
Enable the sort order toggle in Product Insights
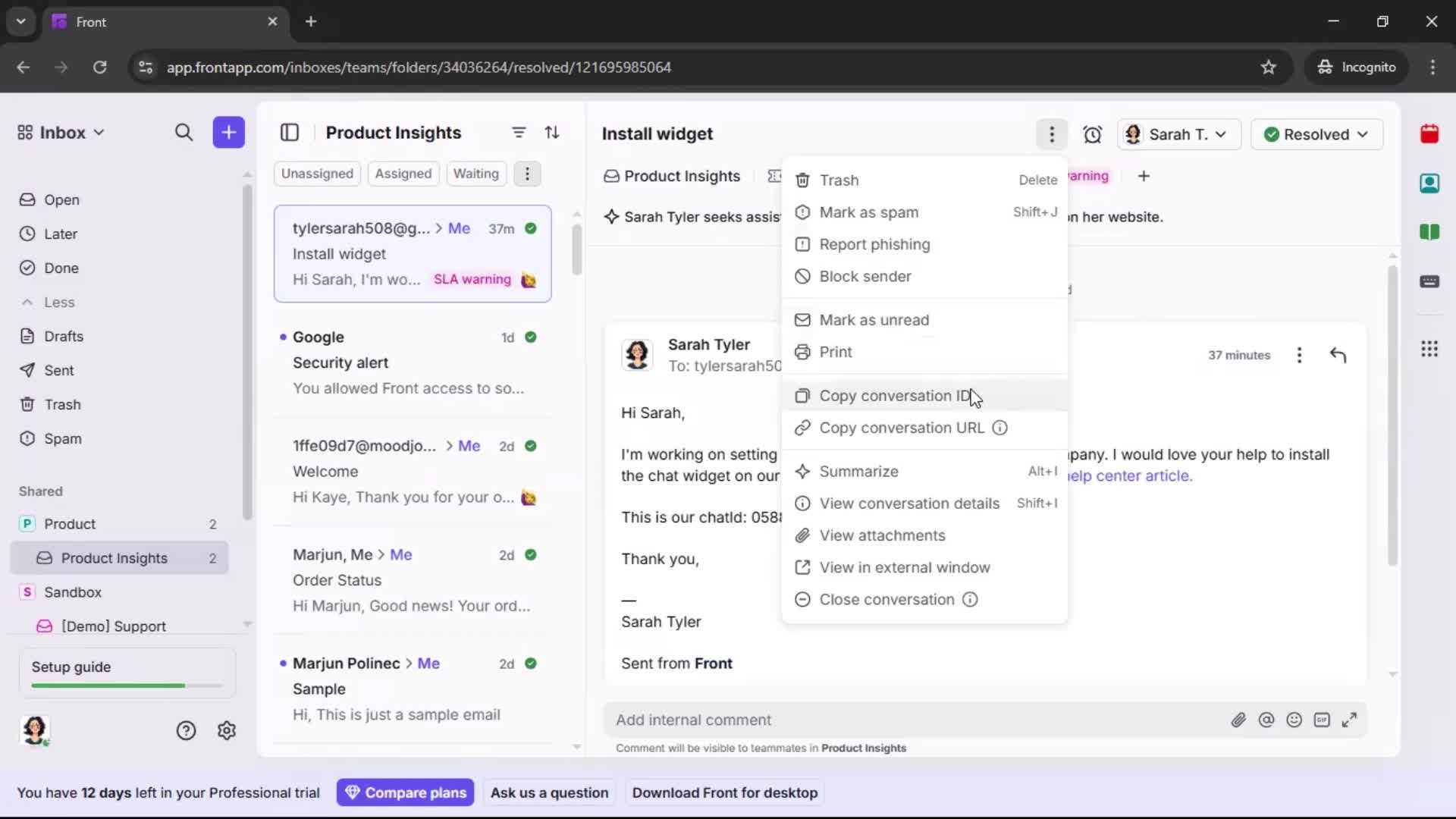[x=553, y=132]
